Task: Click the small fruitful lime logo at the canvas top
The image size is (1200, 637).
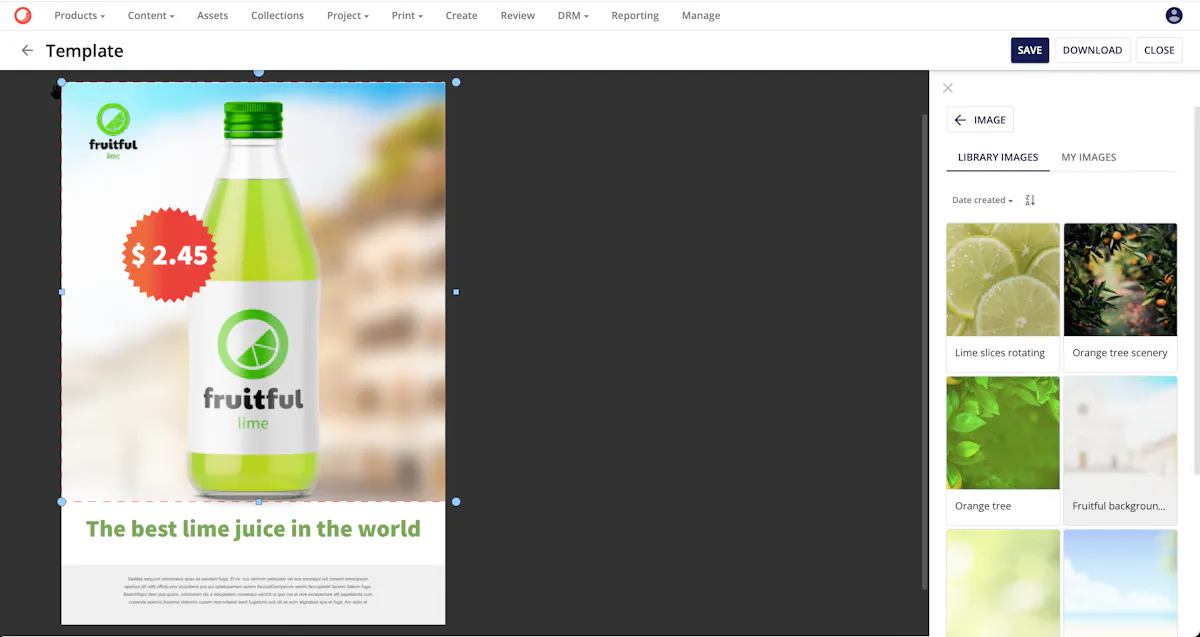Action: tap(113, 131)
